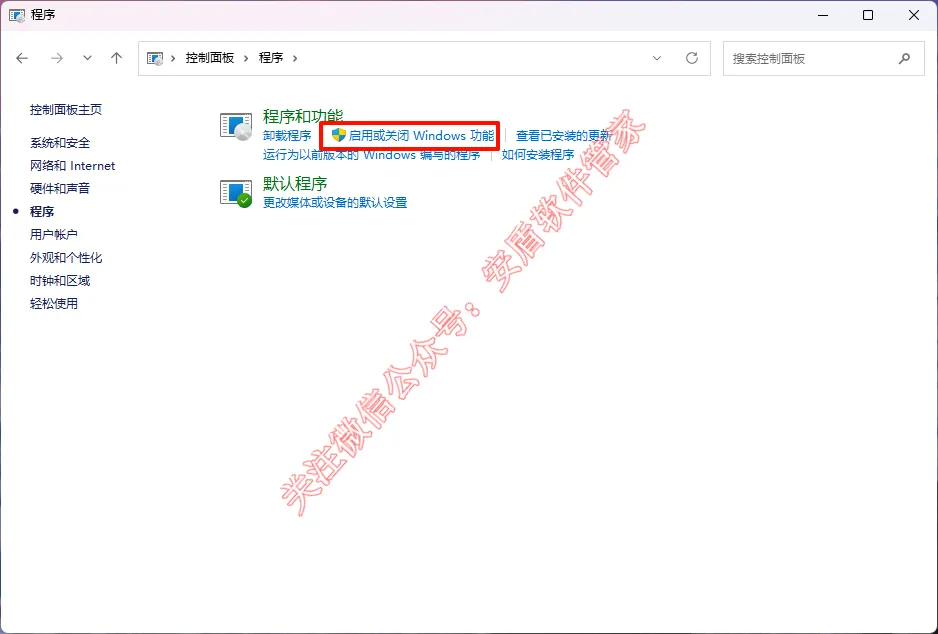
Task: Open 硬件和声音 category
Action: (60, 188)
